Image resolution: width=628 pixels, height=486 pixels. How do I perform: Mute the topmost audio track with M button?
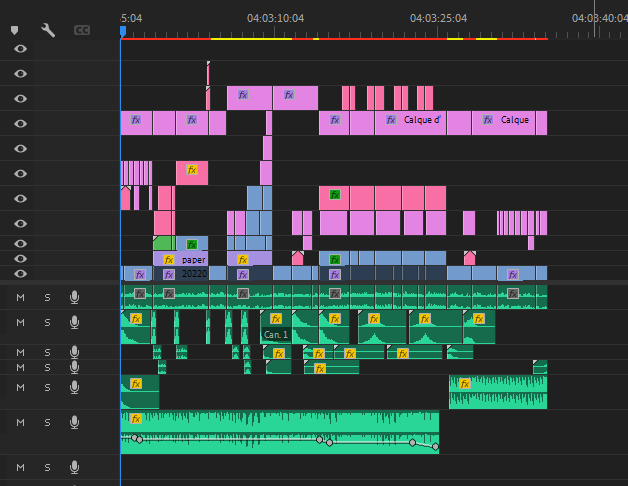pyautogui.click(x=20, y=298)
